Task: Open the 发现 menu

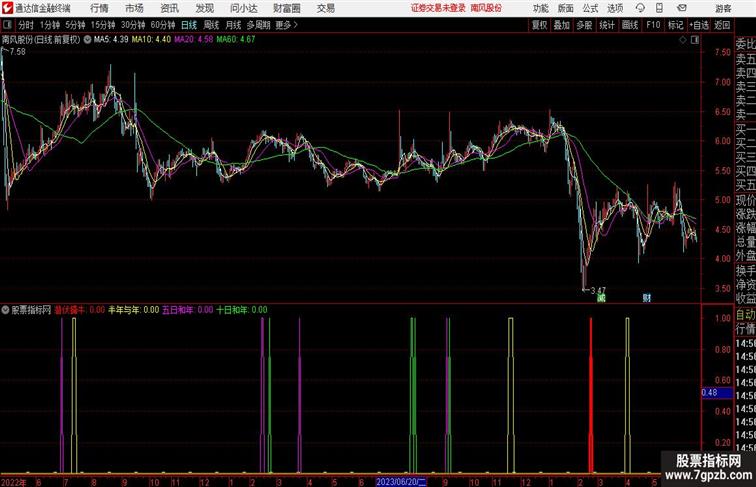Action: point(204,8)
